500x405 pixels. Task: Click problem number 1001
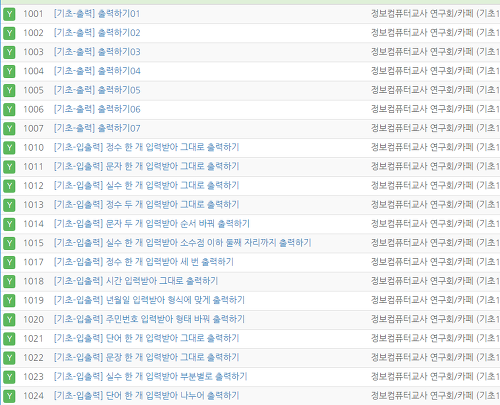[x=33, y=14]
